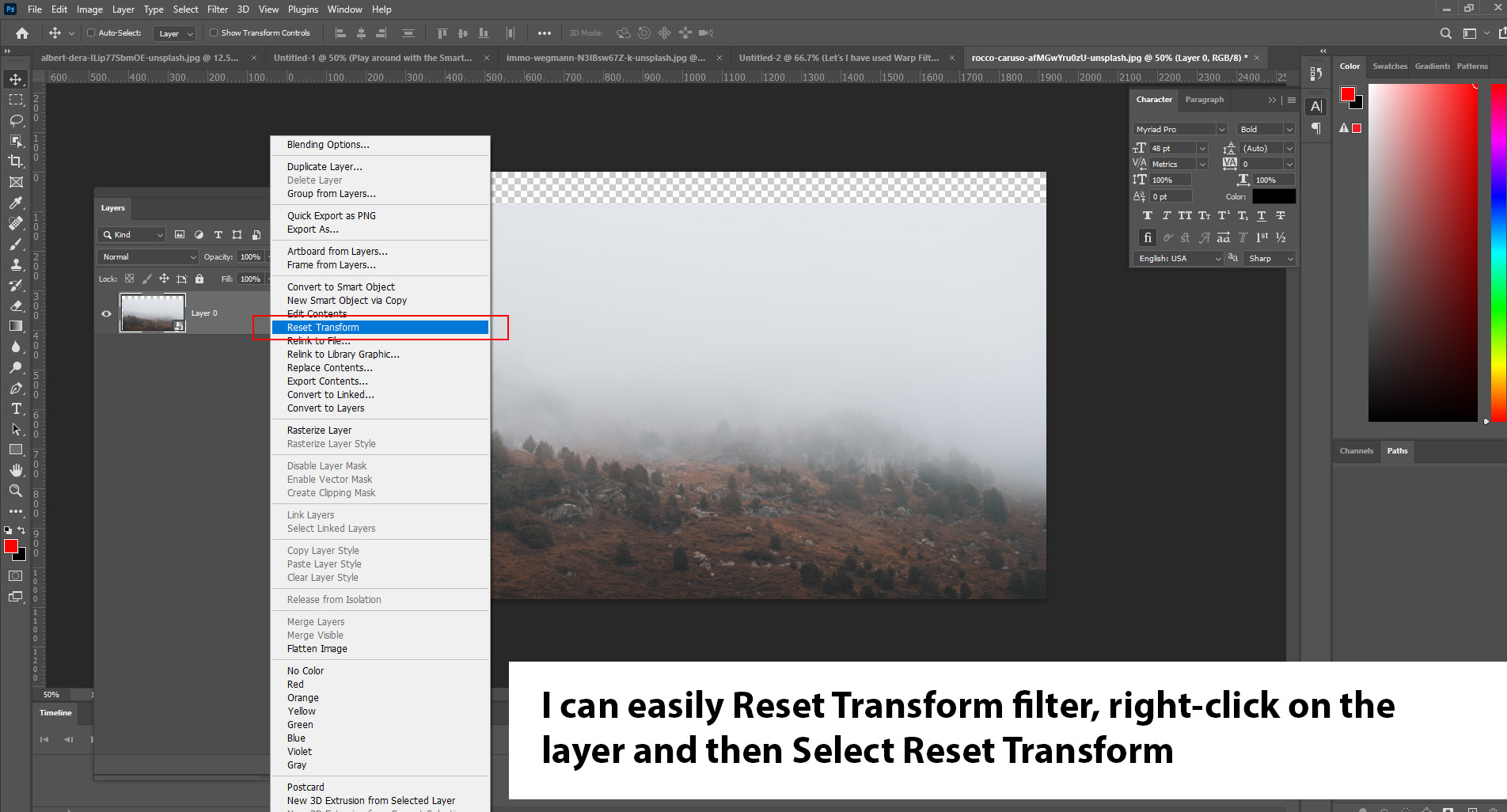Click the Home icon in options bar
1507x812 pixels.
pyautogui.click(x=22, y=33)
